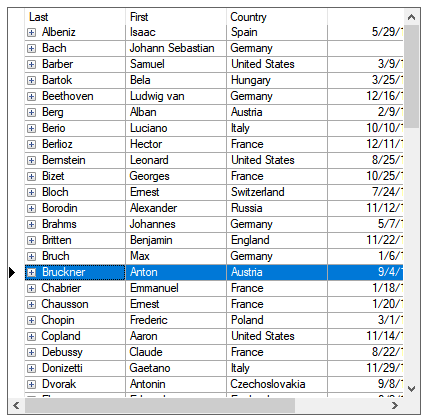430x420 pixels.
Task: Expand the Brahms row
Action: [31, 224]
